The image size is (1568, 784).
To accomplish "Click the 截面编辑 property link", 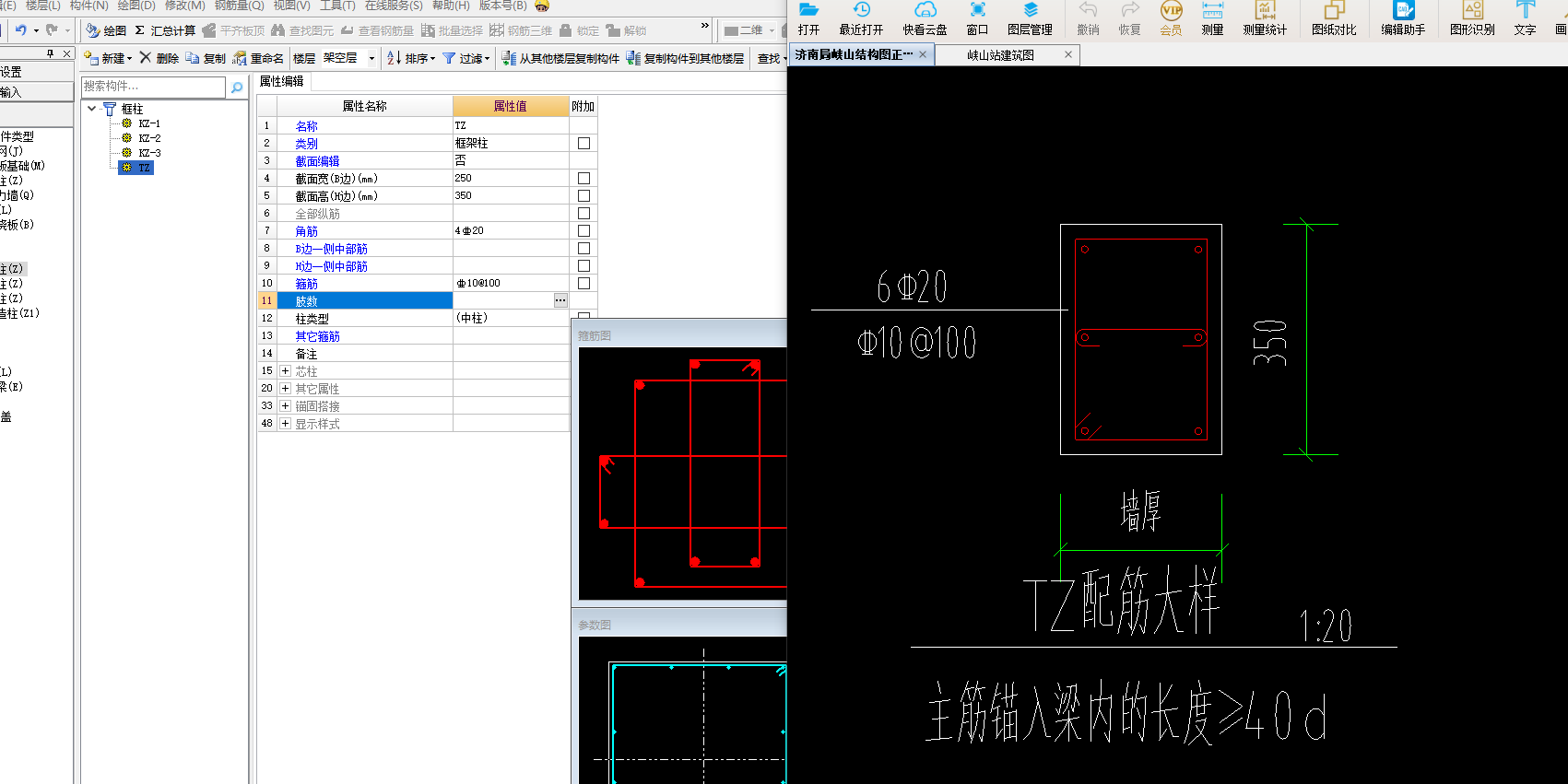I will tap(317, 161).
